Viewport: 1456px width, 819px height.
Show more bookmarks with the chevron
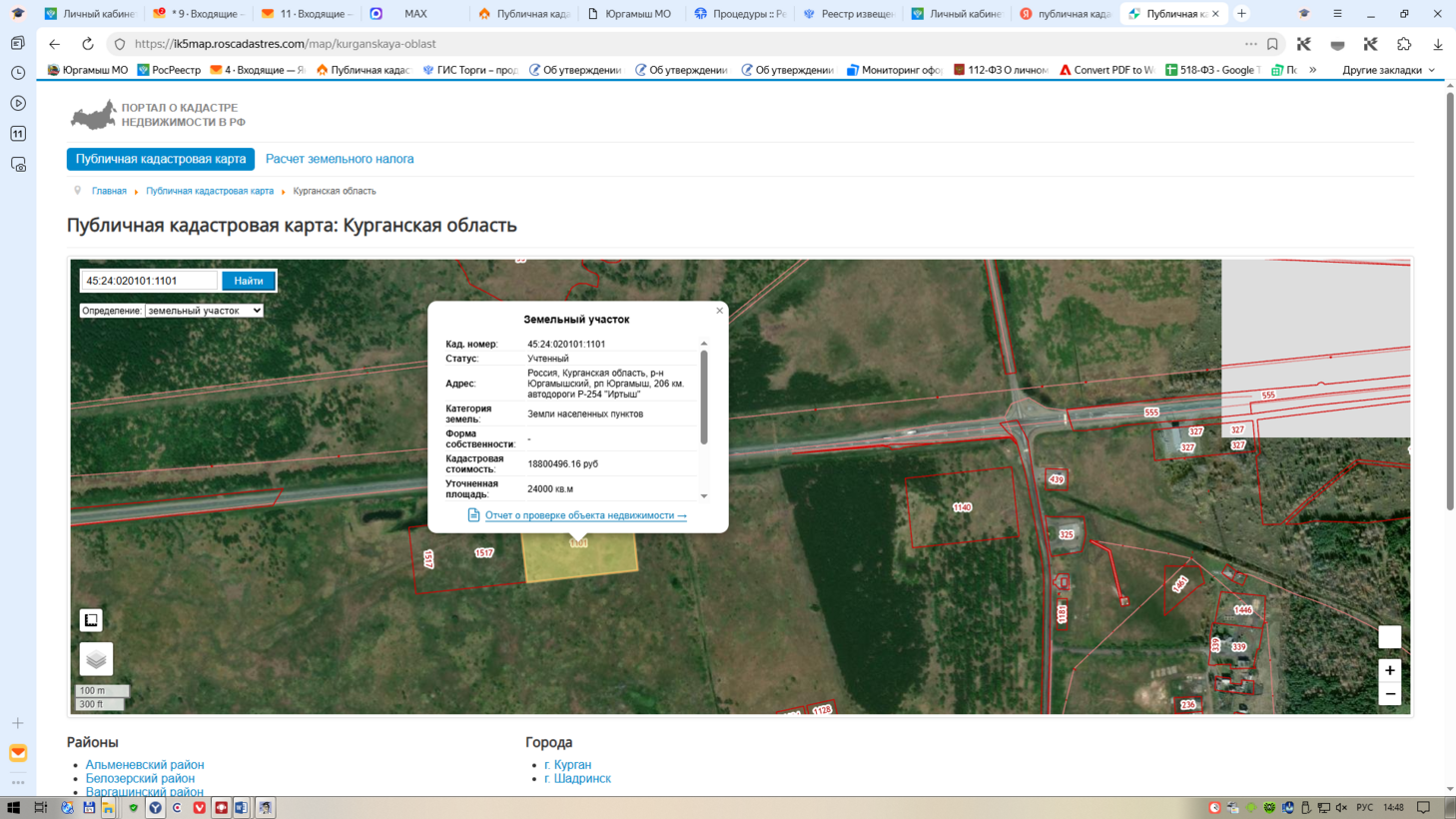(x=1312, y=70)
